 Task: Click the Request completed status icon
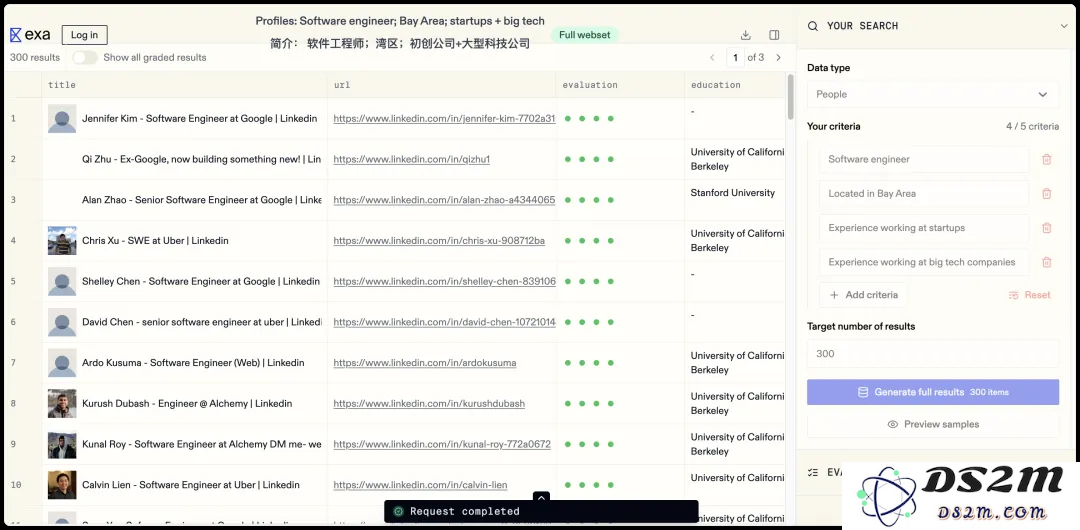[x=397, y=511]
